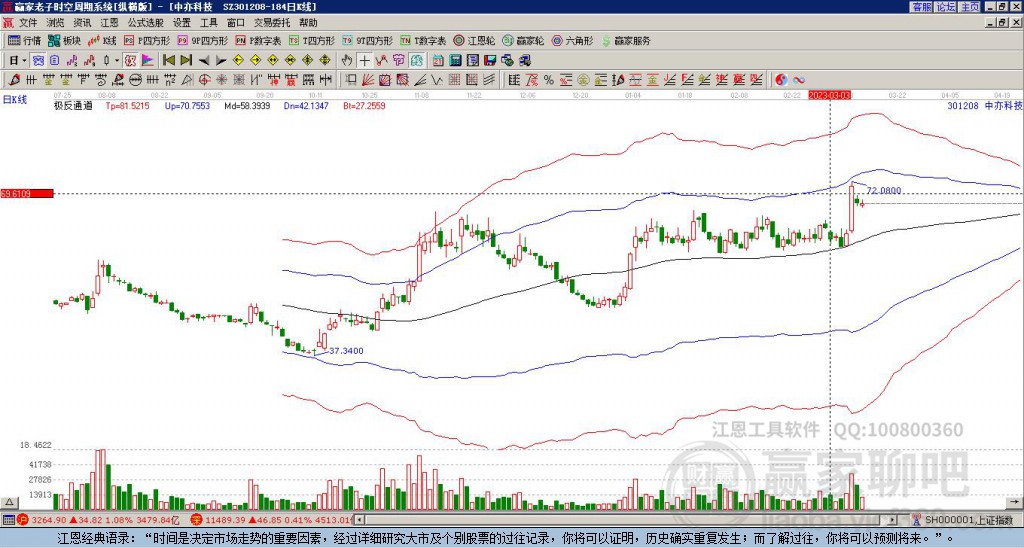The width and height of the screenshot is (1024, 548).
Task: Click the 72.0800 price annotation
Action: click(x=884, y=191)
